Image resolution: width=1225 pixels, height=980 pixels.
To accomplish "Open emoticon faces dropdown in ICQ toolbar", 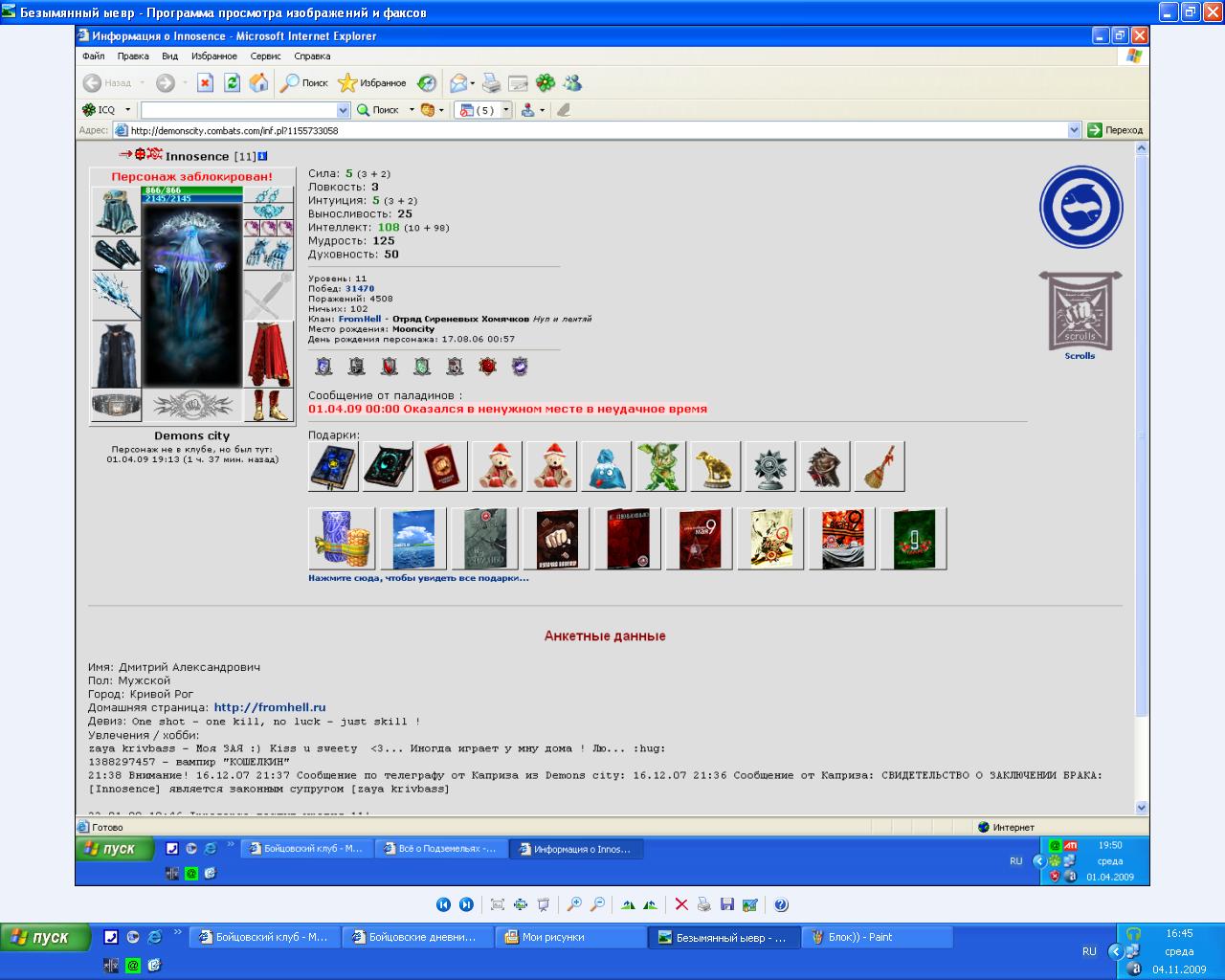I will [441, 110].
